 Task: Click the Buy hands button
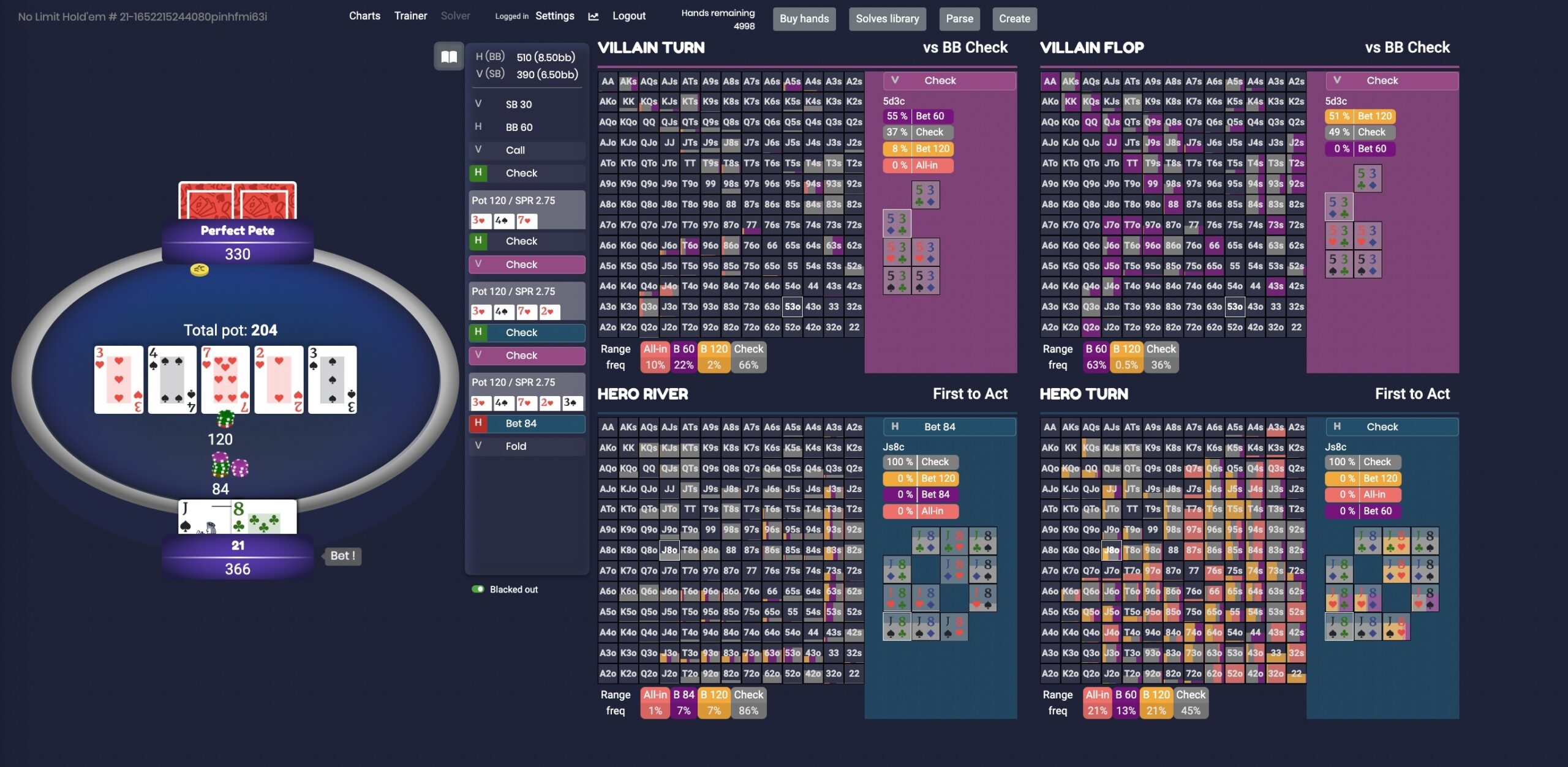[x=804, y=19]
